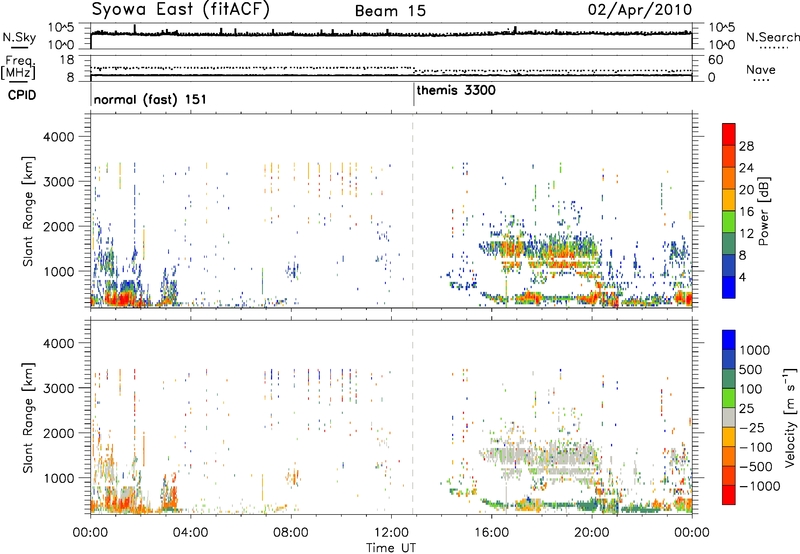Click the '08:00' time axis tick label
The height and width of the screenshot is (554, 800).
click(x=291, y=532)
